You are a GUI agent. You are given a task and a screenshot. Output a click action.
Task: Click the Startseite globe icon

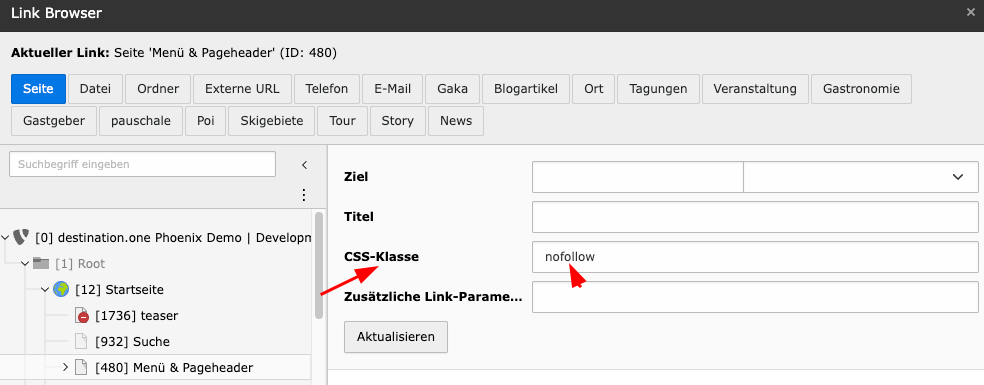click(61, 290)
